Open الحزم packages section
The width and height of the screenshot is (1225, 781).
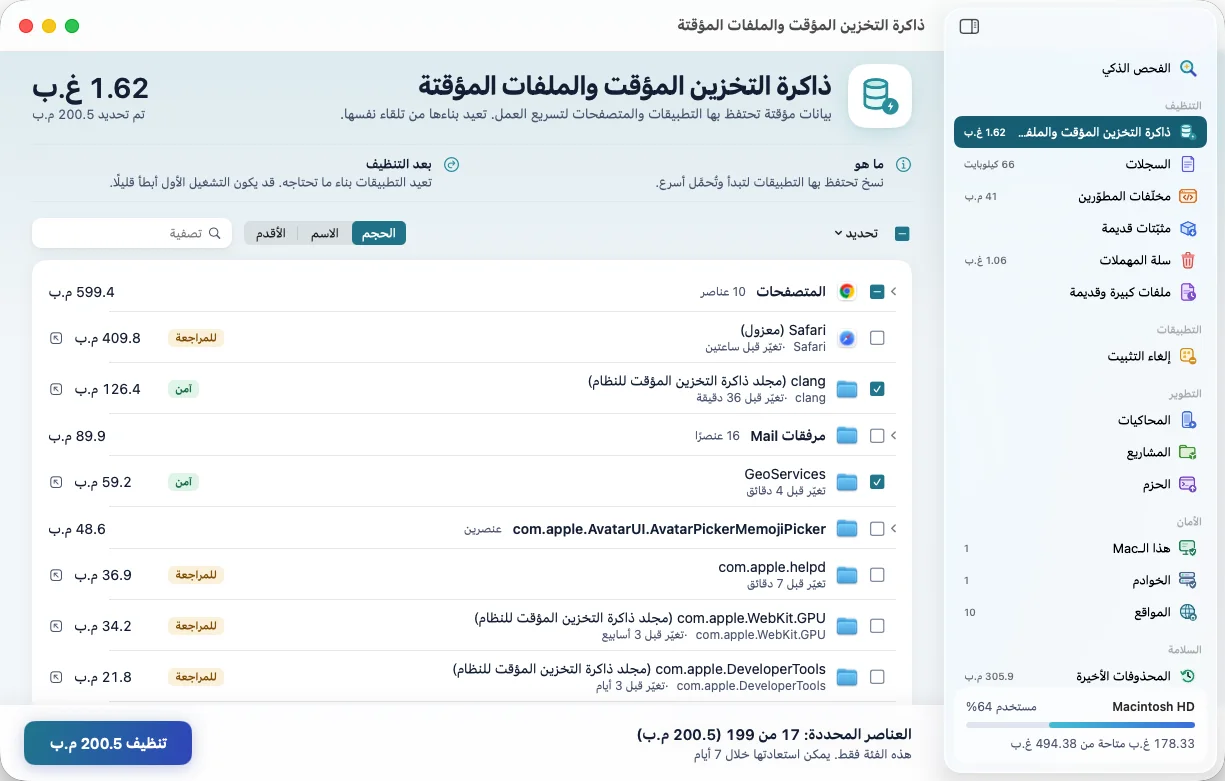[x=1080, y=484]
